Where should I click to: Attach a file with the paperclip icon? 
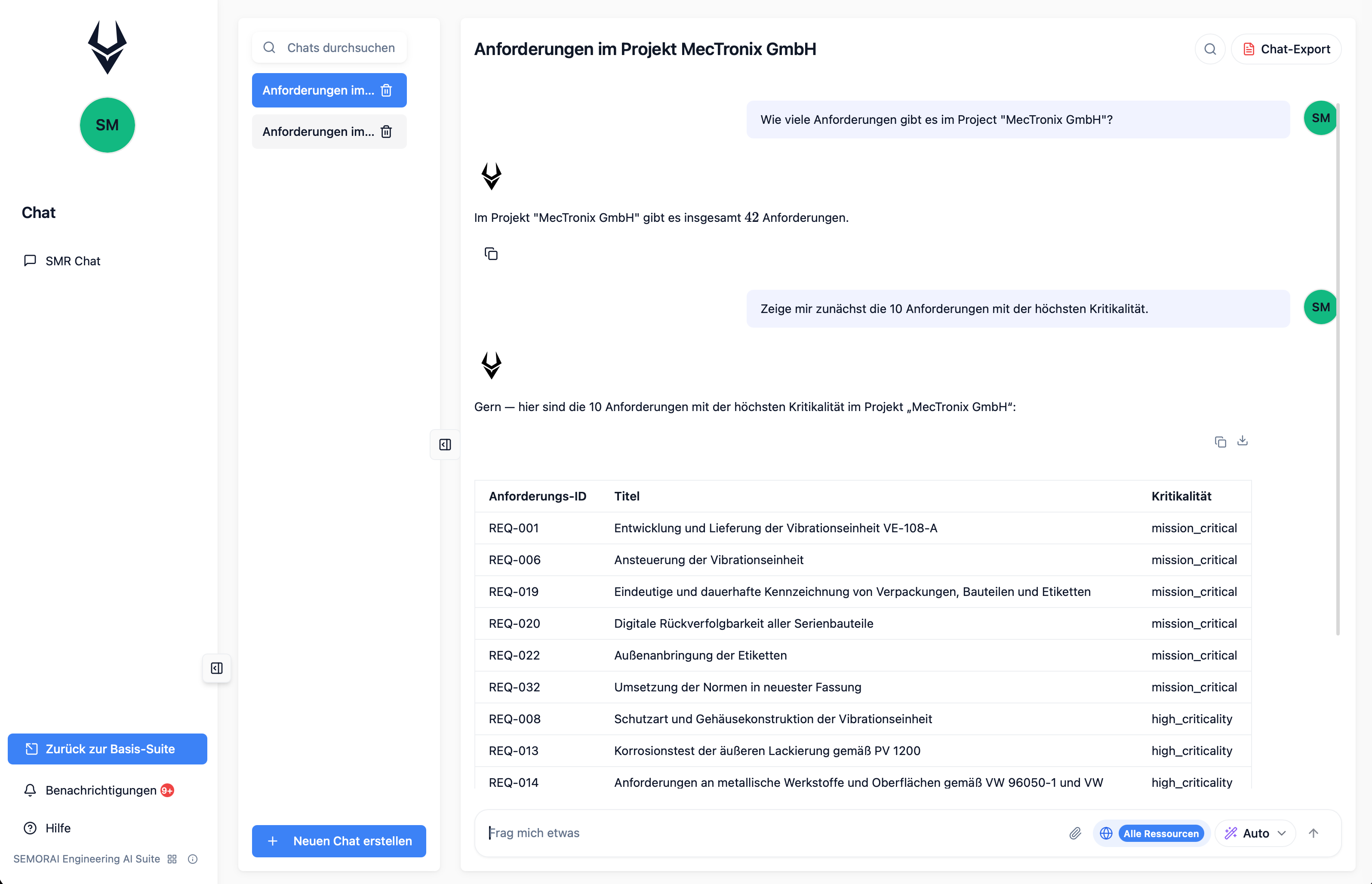coord(1075,834)
